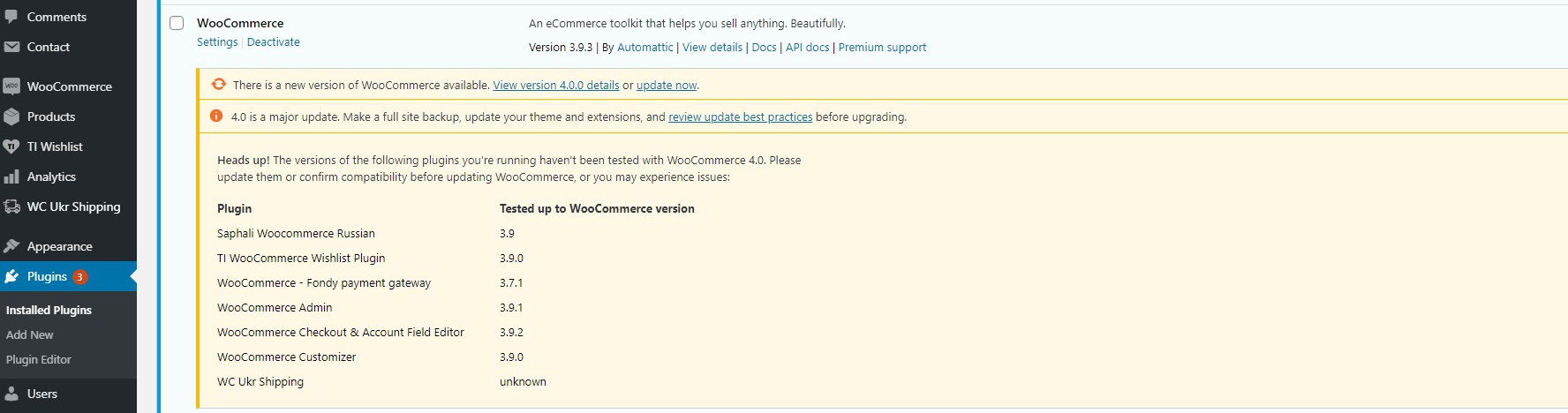Viewport: 1568px width, 413px height.
Task: Open WooCommerce plugin Settings link
Action: (217, 41)
